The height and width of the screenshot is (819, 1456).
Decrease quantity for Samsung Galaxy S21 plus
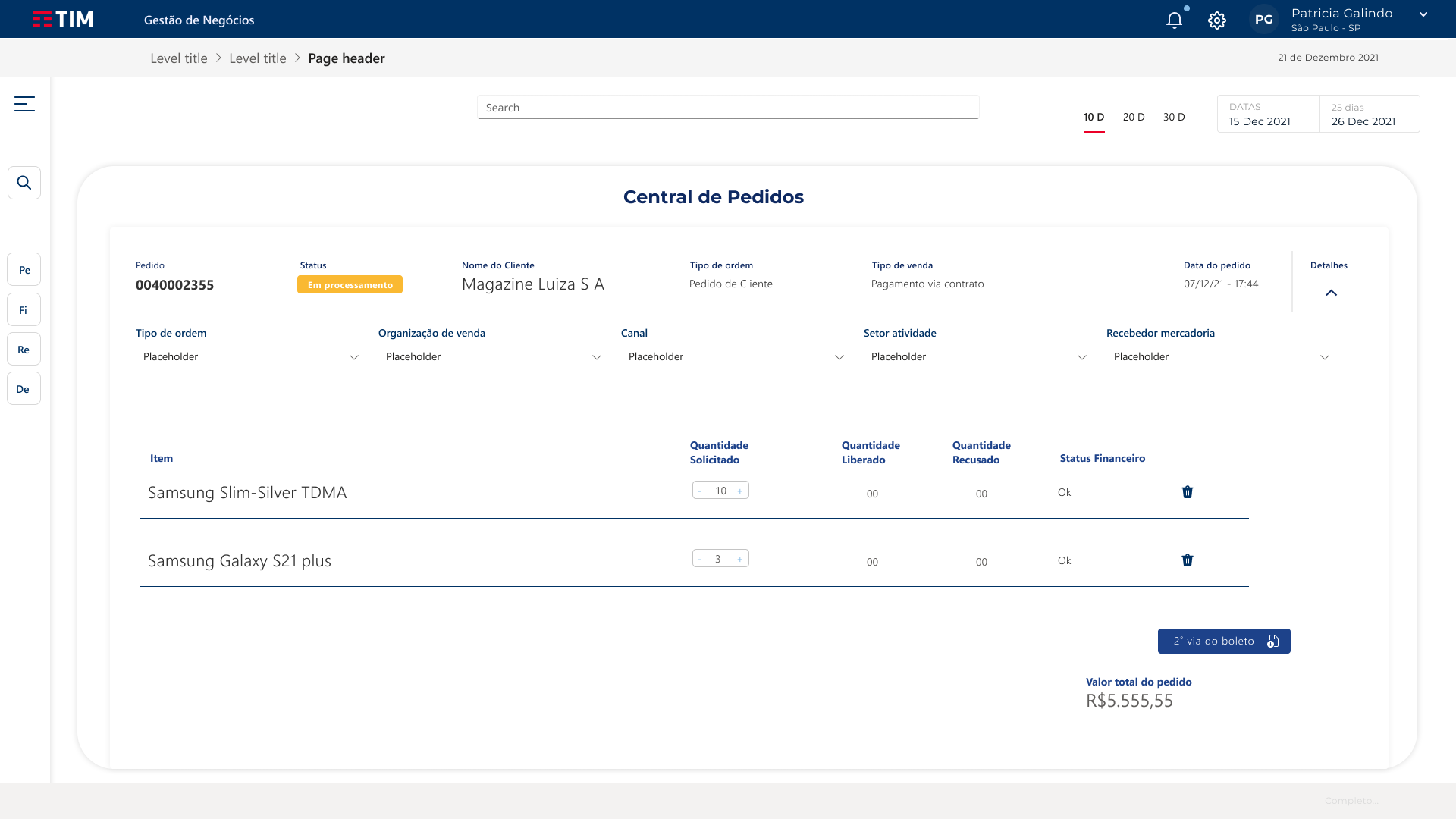pos(700,560)
